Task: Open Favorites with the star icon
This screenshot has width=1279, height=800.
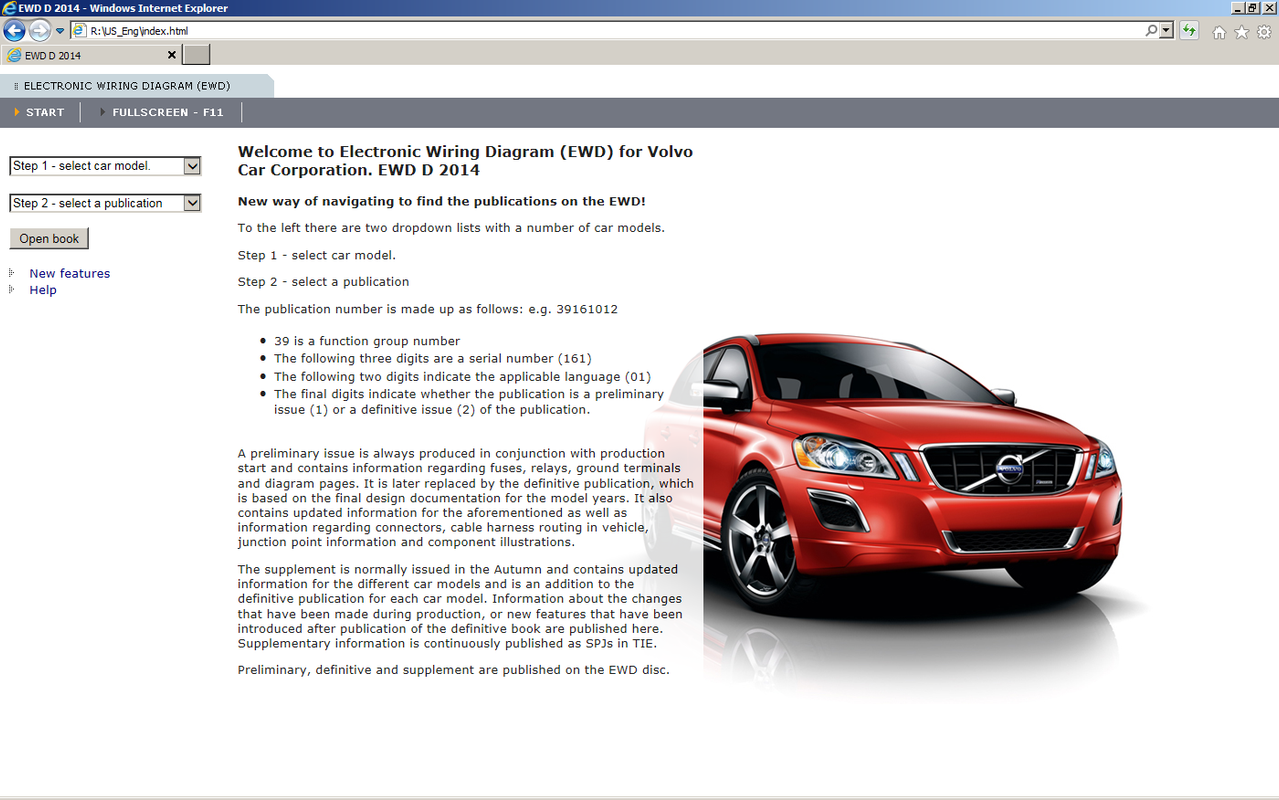Action: point(1241,32)
